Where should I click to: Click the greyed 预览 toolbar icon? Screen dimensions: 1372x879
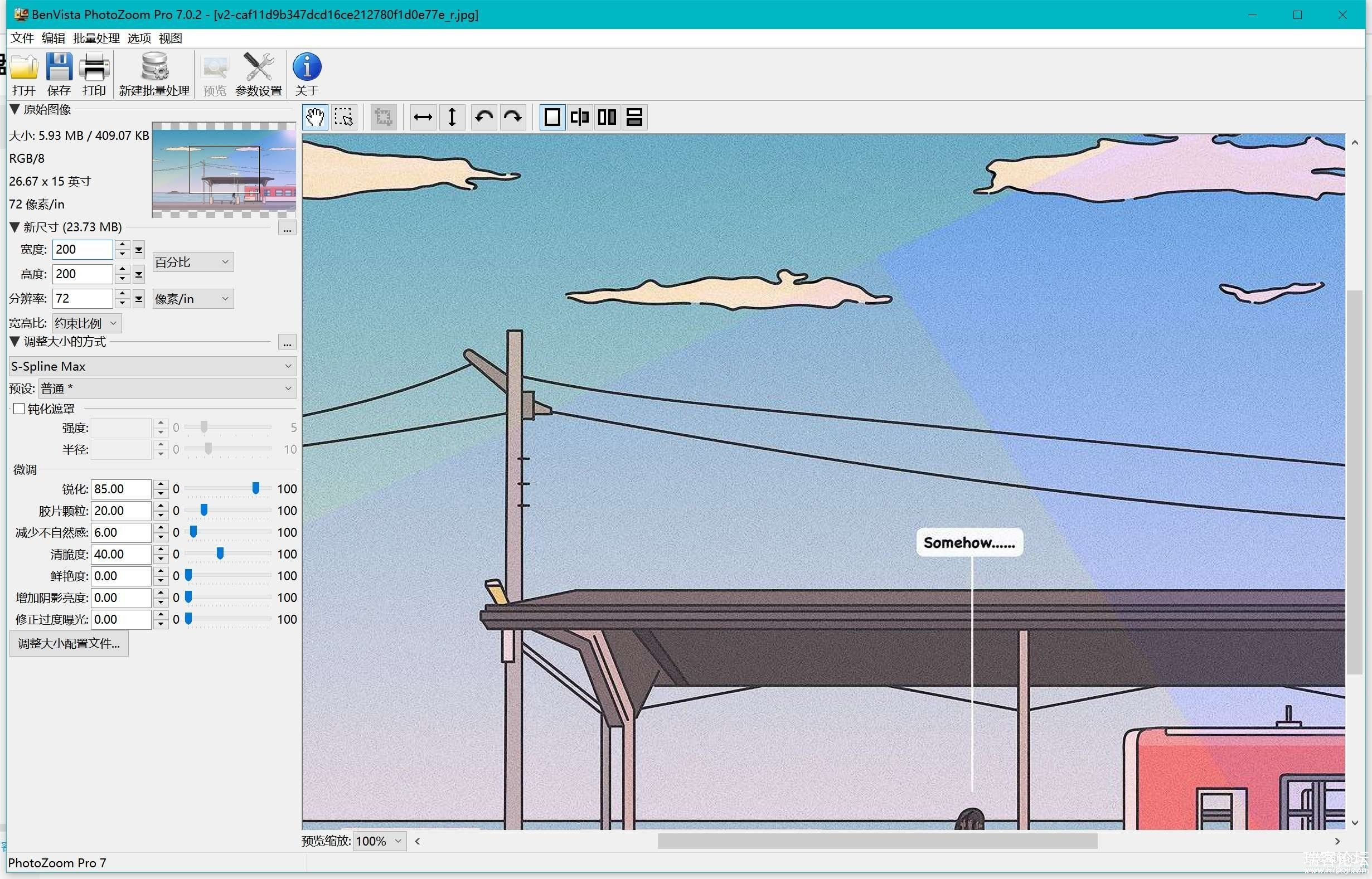215,74
